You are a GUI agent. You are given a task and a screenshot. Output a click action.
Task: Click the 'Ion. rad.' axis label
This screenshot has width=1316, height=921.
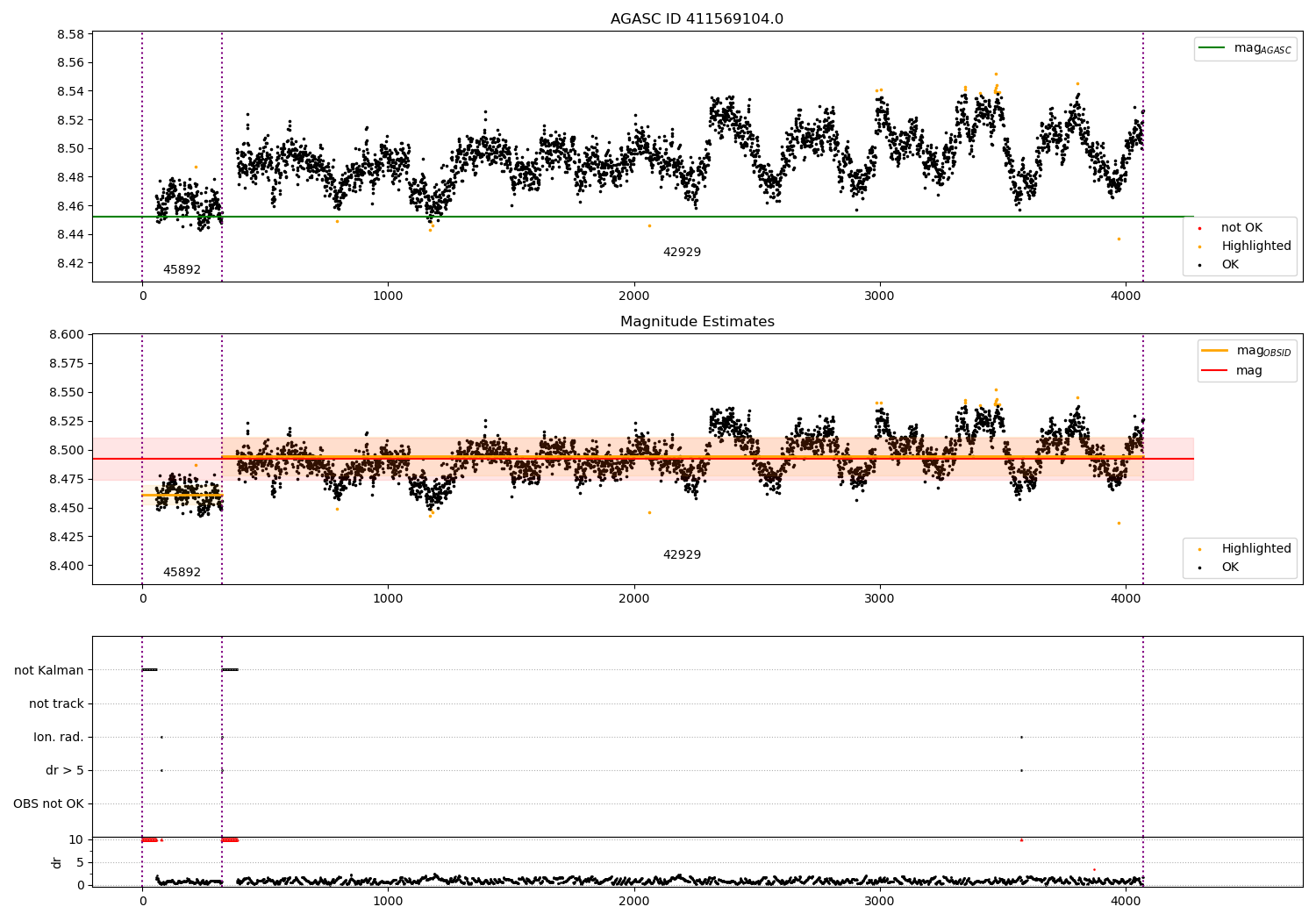pyautogui.click(x=59, y=738)
